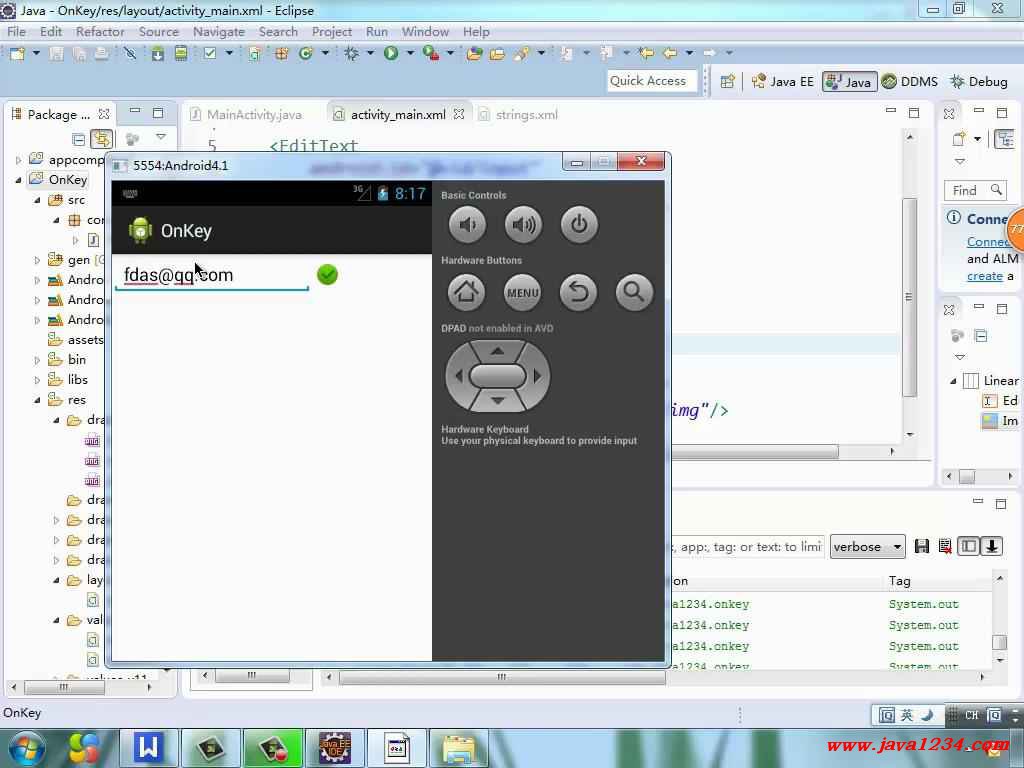Click Collapse All in Package Explorer
Screen dimensions: 1024x768
[78, 139]
